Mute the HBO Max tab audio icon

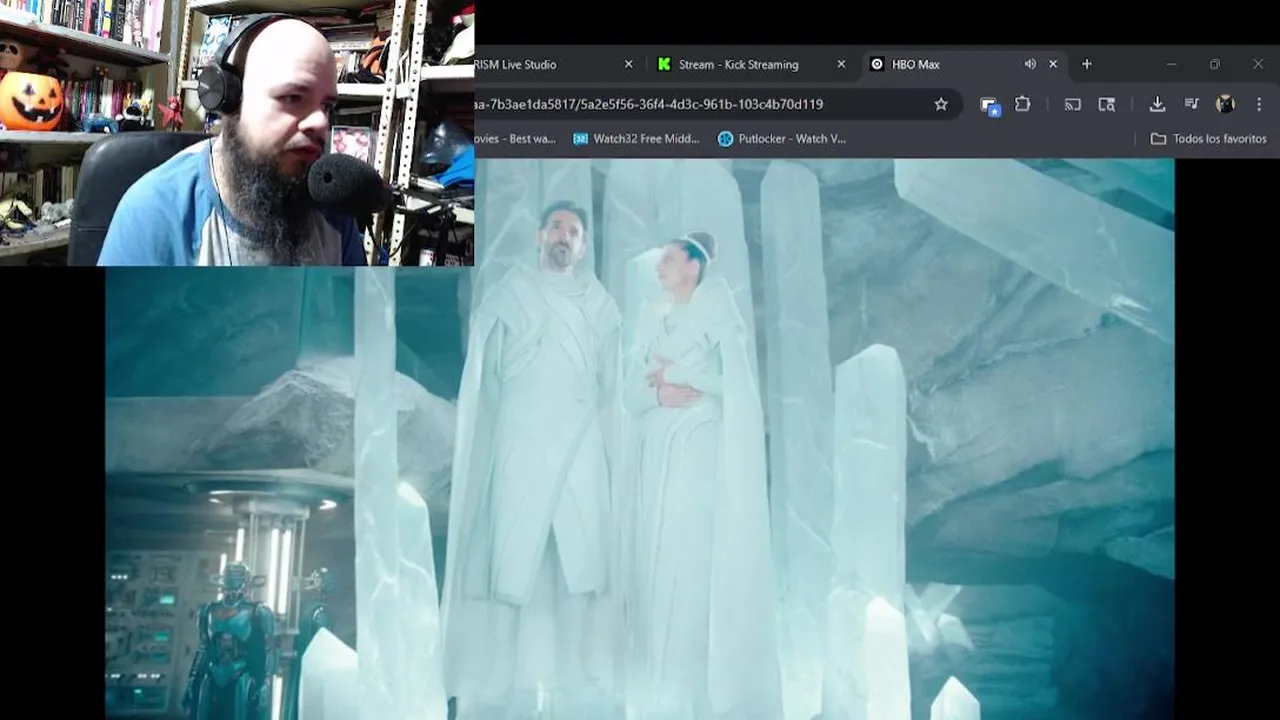[1030, 64]
